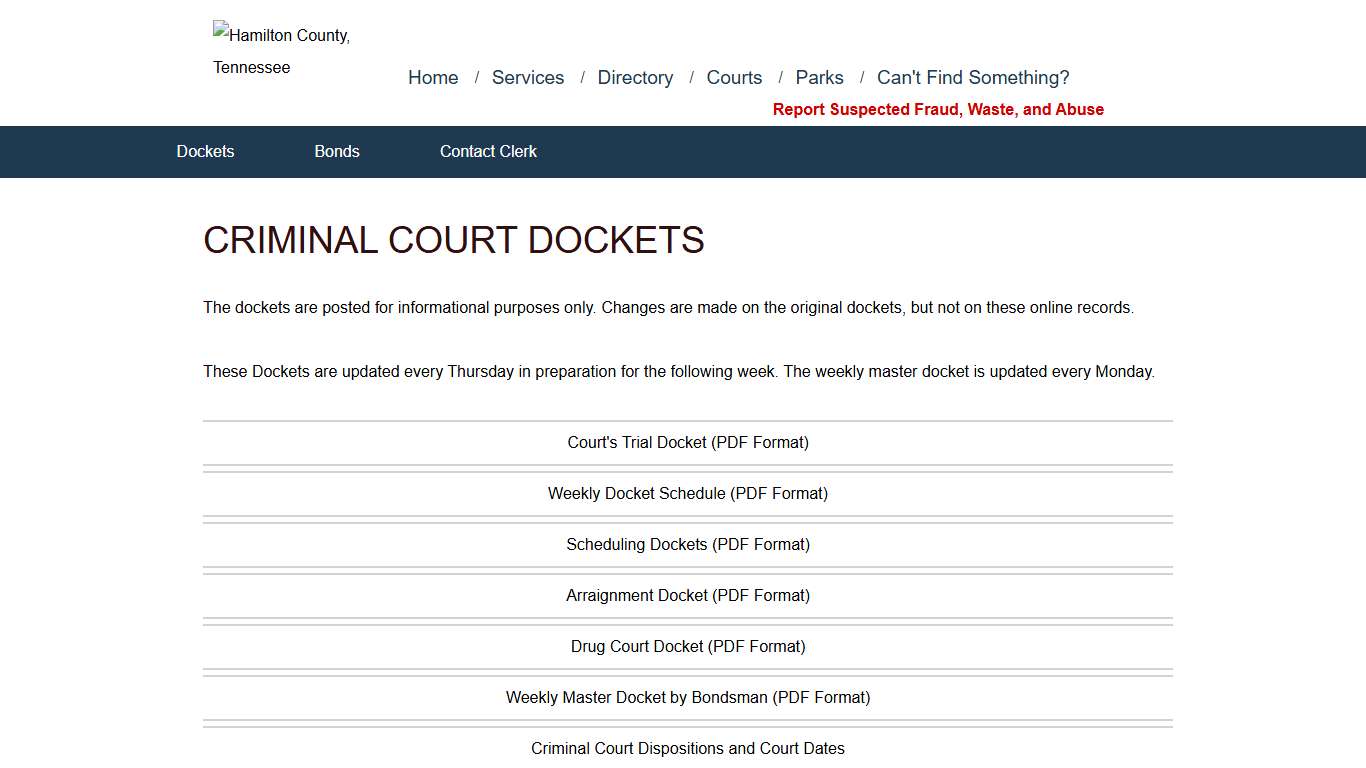This screenshot has width=1366, height=768.
Task: Open the Drug Court Docket PDF
Action: click(x=688, y=646)
